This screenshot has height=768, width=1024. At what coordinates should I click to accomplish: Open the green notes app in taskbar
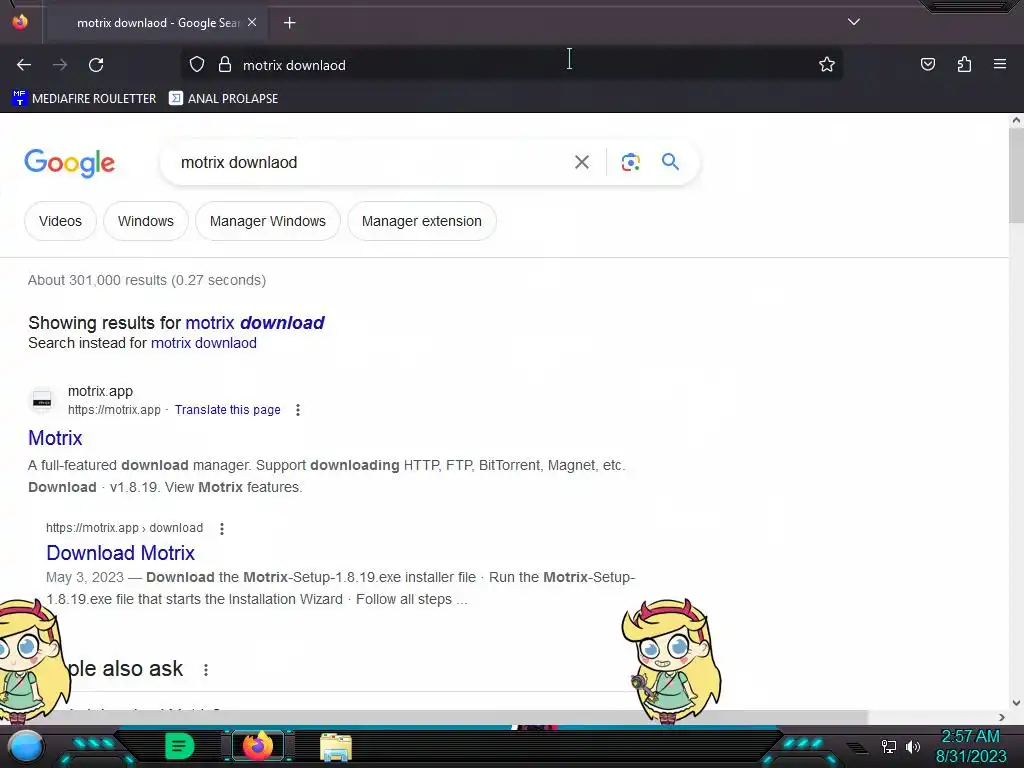click(x=180, y=746)
